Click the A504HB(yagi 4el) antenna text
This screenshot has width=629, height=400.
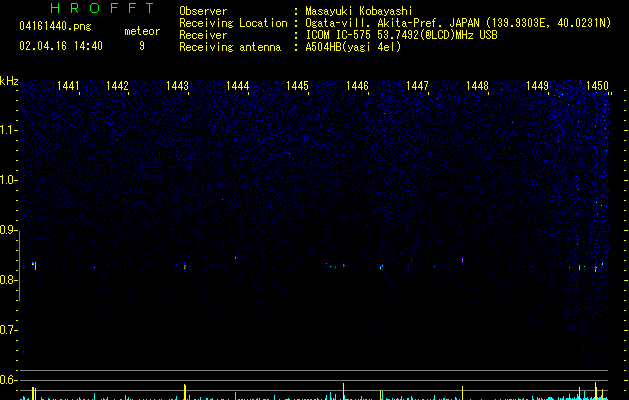pos(353,47)
